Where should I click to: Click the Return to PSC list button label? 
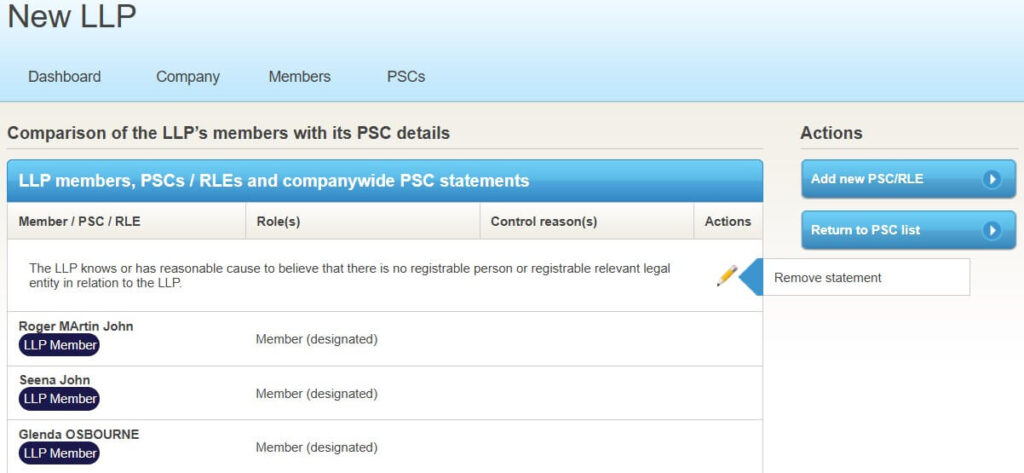click(x=866, y=230)
